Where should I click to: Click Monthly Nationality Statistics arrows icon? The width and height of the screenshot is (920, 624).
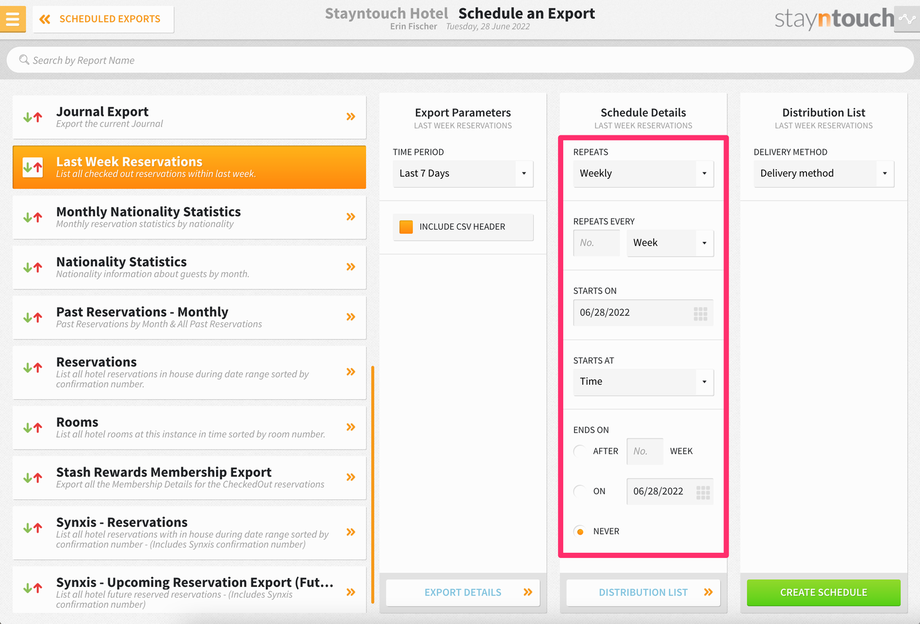[33, 217]
